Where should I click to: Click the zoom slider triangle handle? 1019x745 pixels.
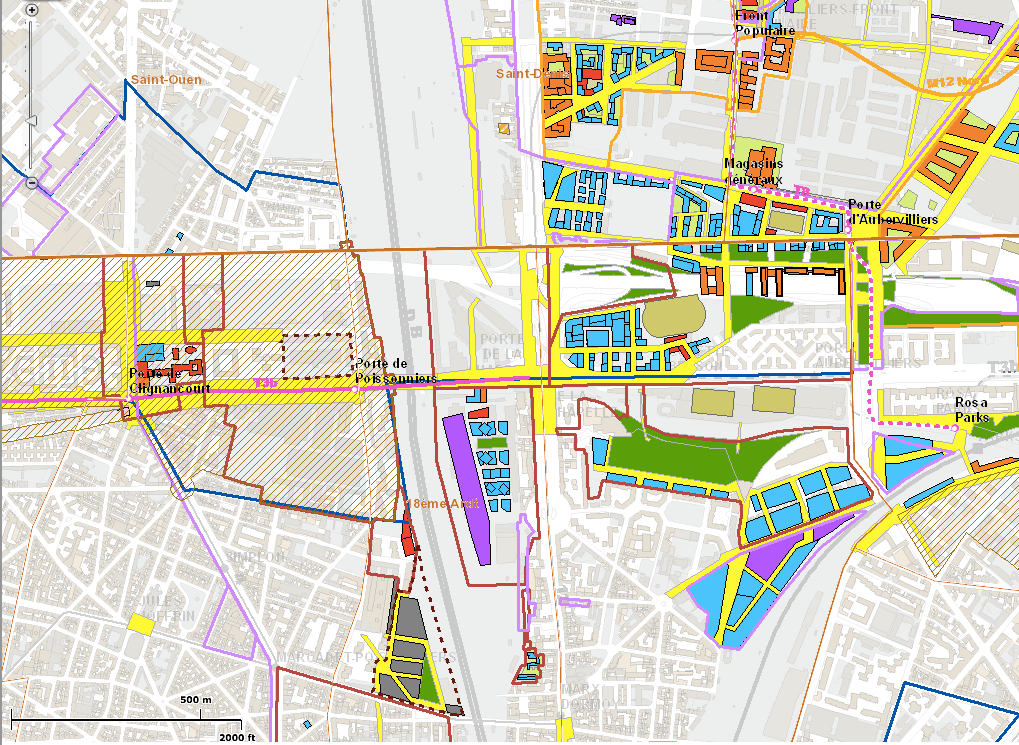[30, 121]
